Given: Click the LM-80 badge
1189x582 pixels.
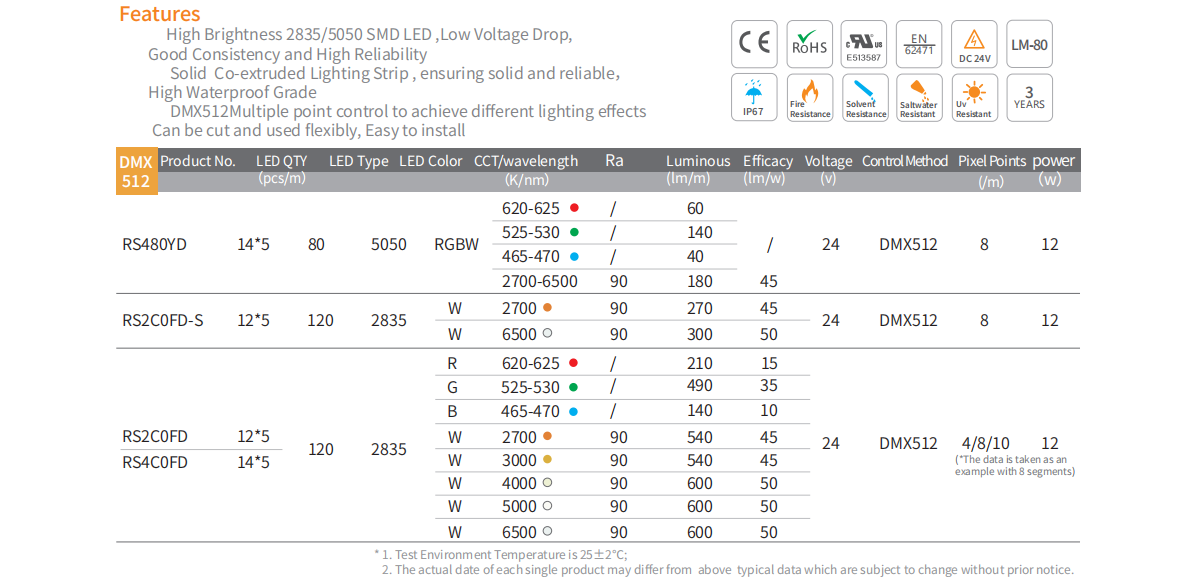Looking at the screenshot, I should pyautogui.click(x=1028, y=43).
